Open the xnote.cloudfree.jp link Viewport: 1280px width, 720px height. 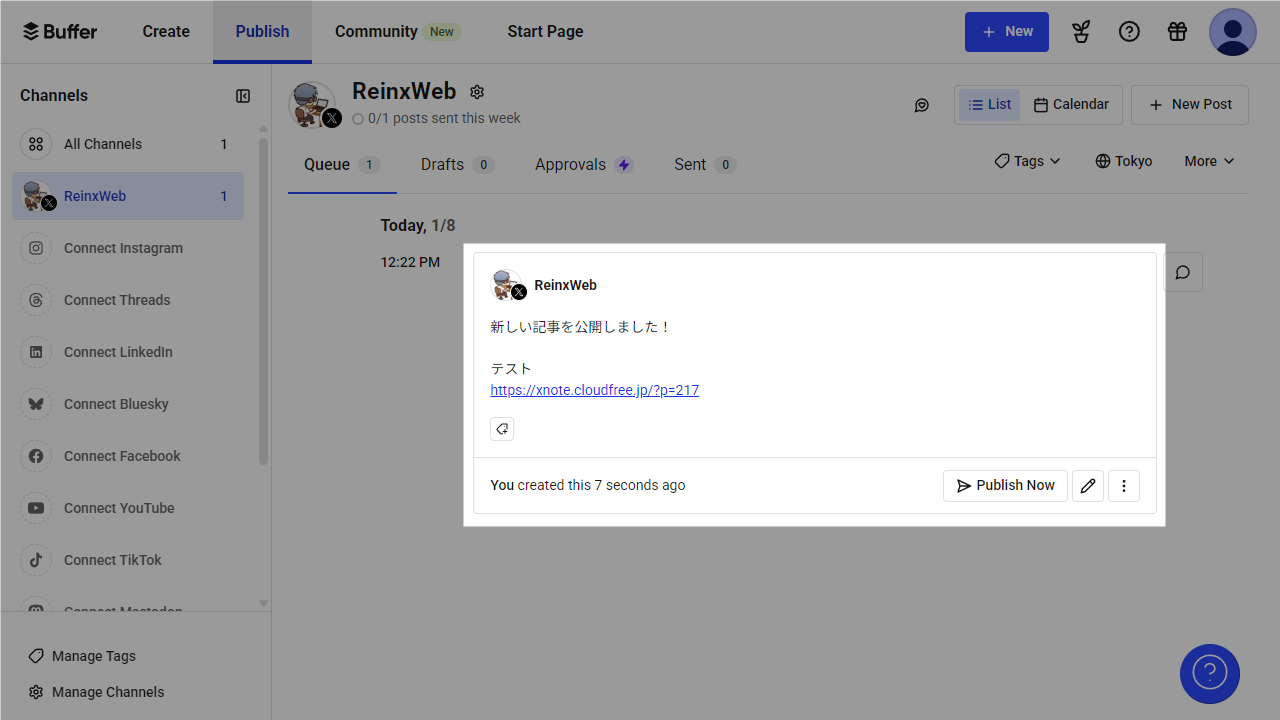tap(594, 390)
